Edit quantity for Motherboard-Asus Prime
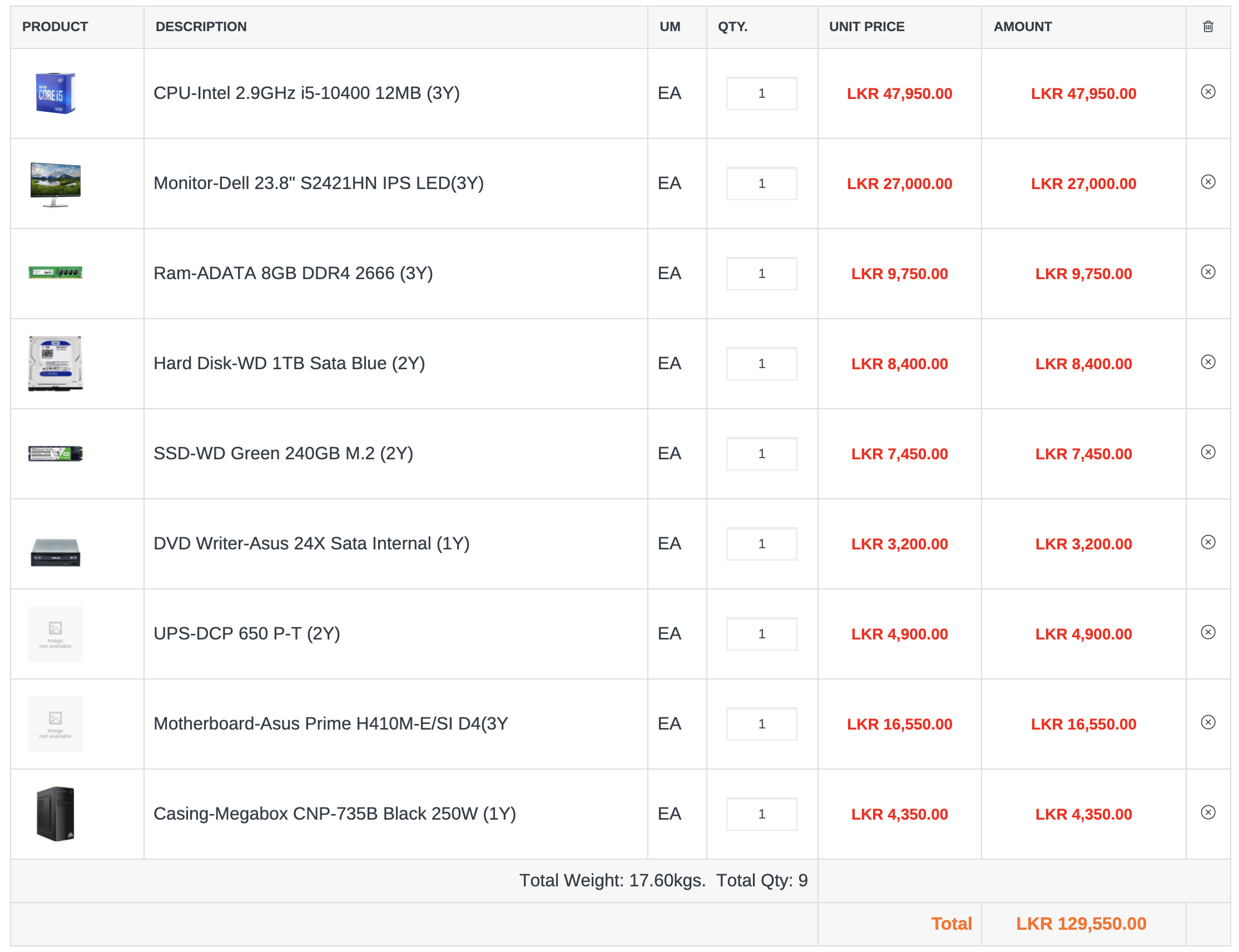This screenshot has width=1239, height=952. click(x=762, y=724)
